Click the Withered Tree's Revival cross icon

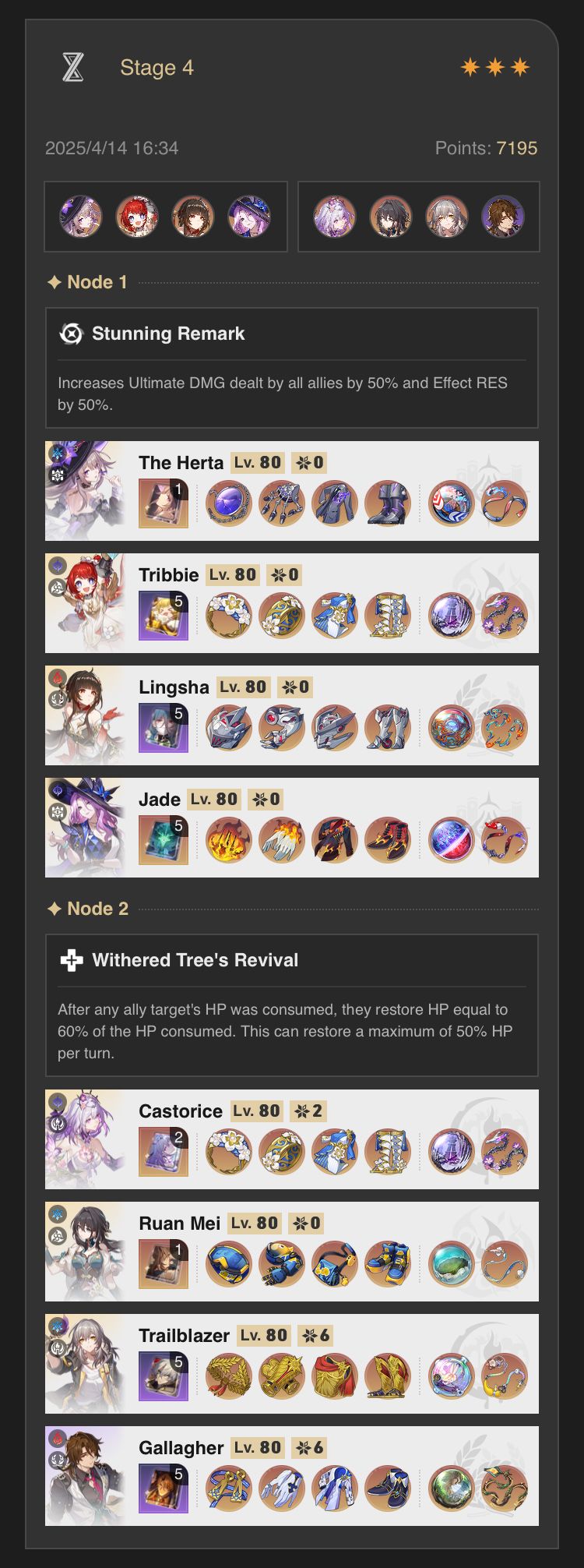[71, 960]
